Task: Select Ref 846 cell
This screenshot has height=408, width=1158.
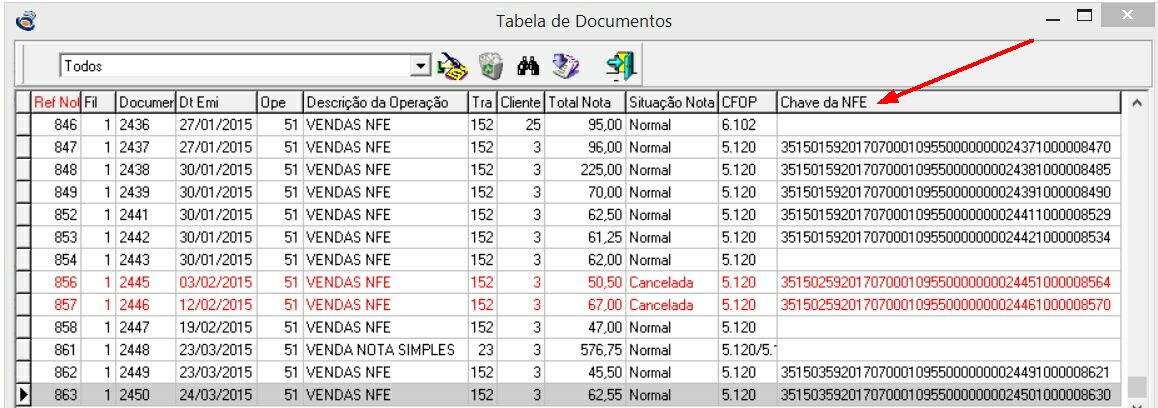Action: click(56, 125)
